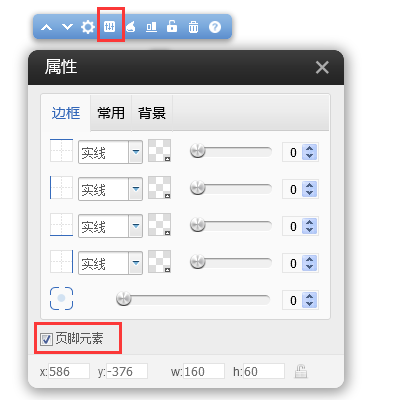Screen dimensions: 402x400
Task: Close the 属性 properties dialog
Action: (x=322, y=68)
